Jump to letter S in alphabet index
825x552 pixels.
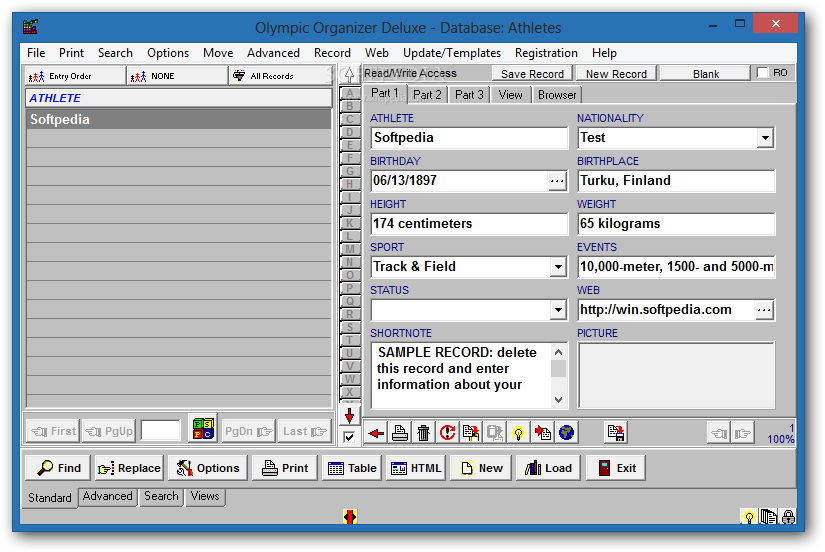point(349,327)
